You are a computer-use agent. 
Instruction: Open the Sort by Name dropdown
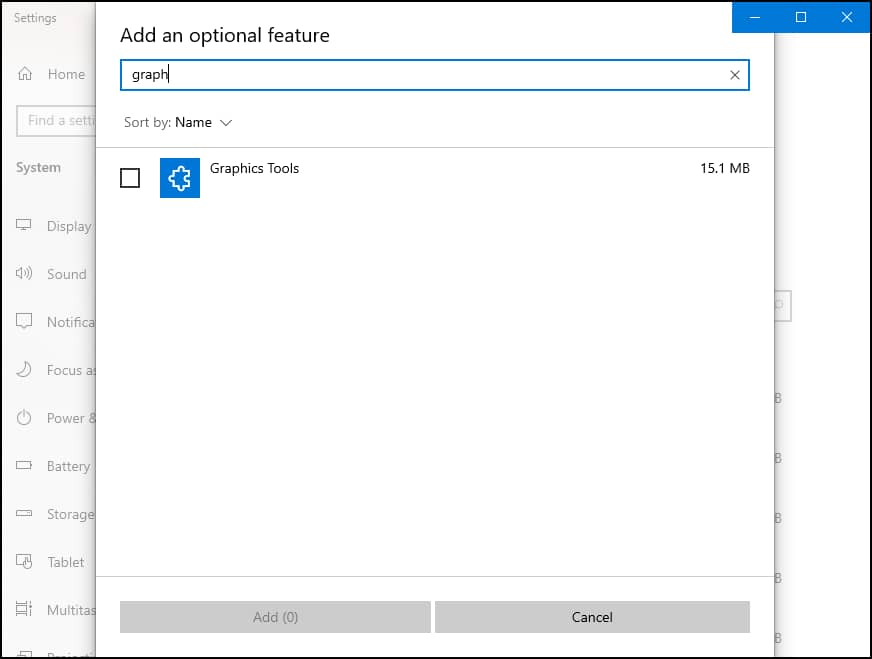[178, 122]
